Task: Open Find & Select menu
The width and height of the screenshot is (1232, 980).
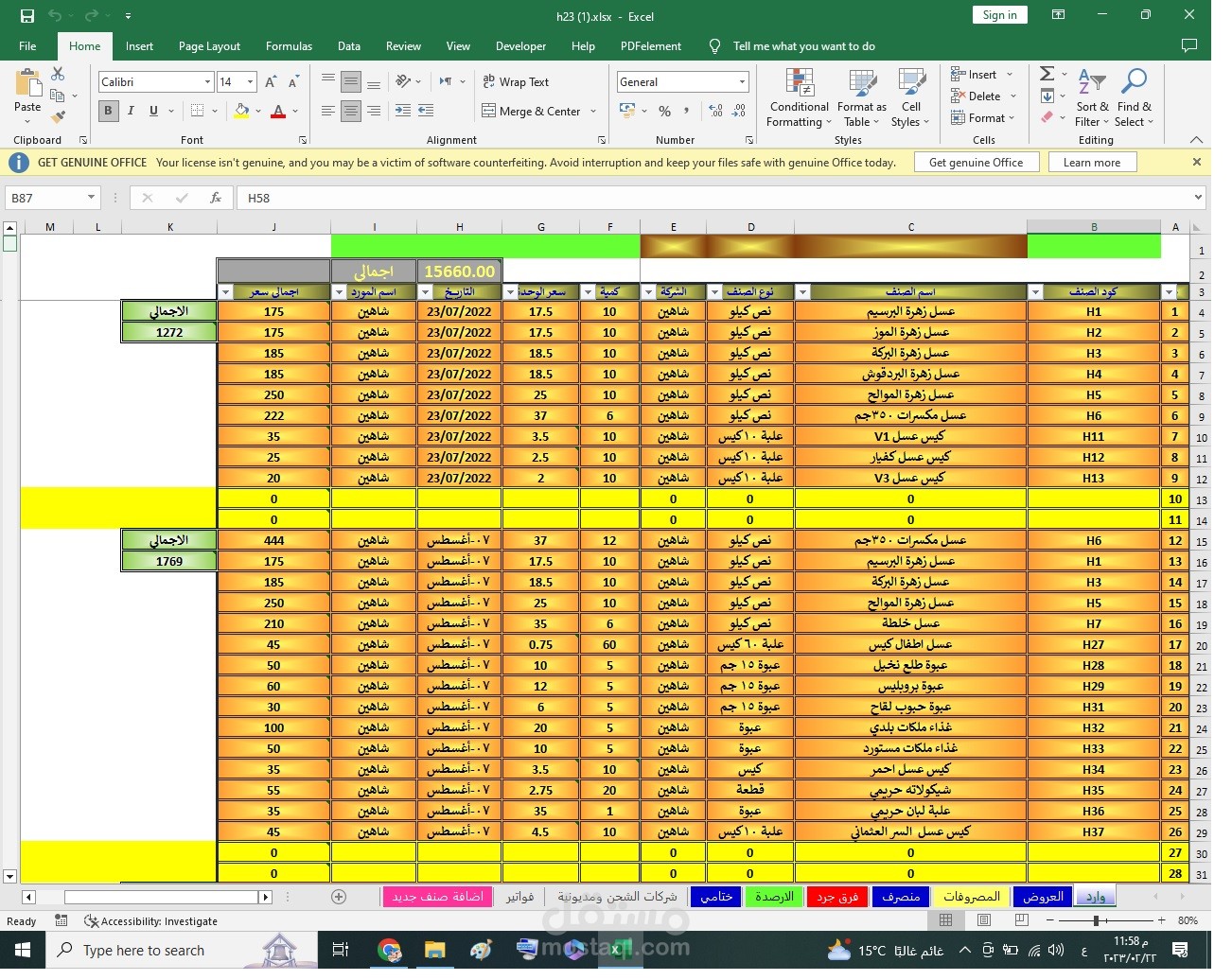Action: tap(1134, 97)
